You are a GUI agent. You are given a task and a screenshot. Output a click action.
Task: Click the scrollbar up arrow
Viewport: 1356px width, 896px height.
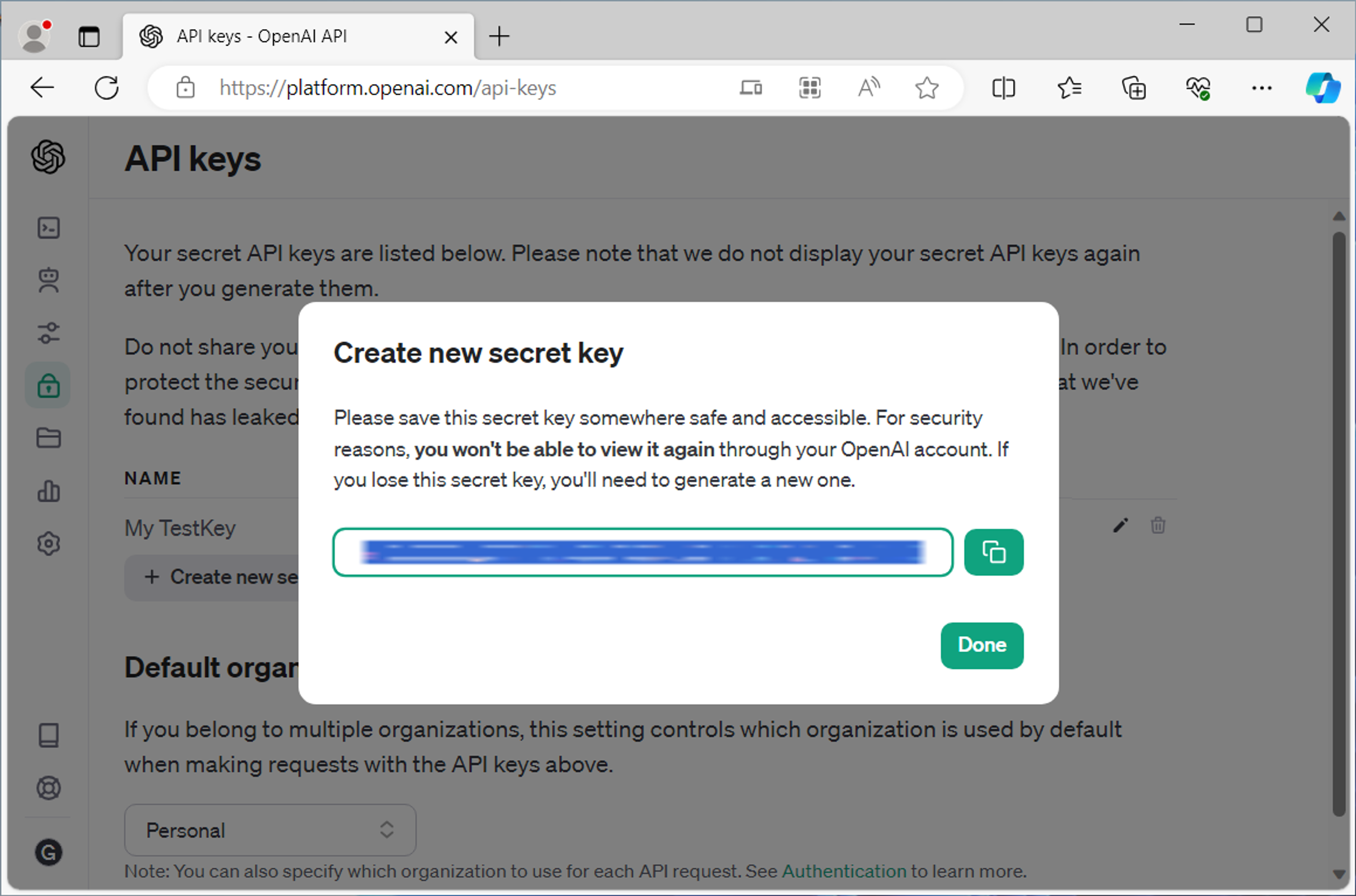[x=1339, y=216]
